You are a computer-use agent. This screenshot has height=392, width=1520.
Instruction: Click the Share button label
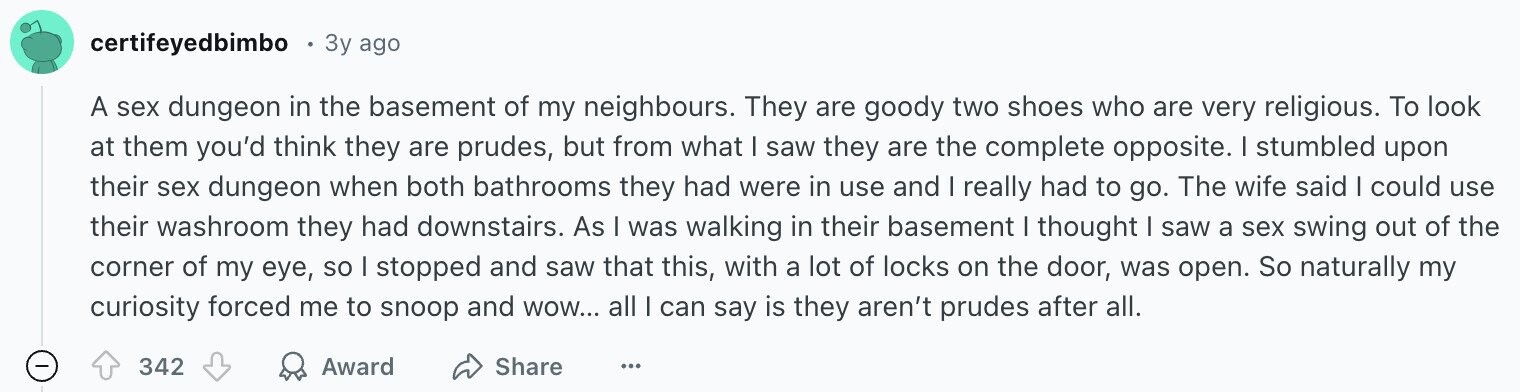tap(528, 367)
